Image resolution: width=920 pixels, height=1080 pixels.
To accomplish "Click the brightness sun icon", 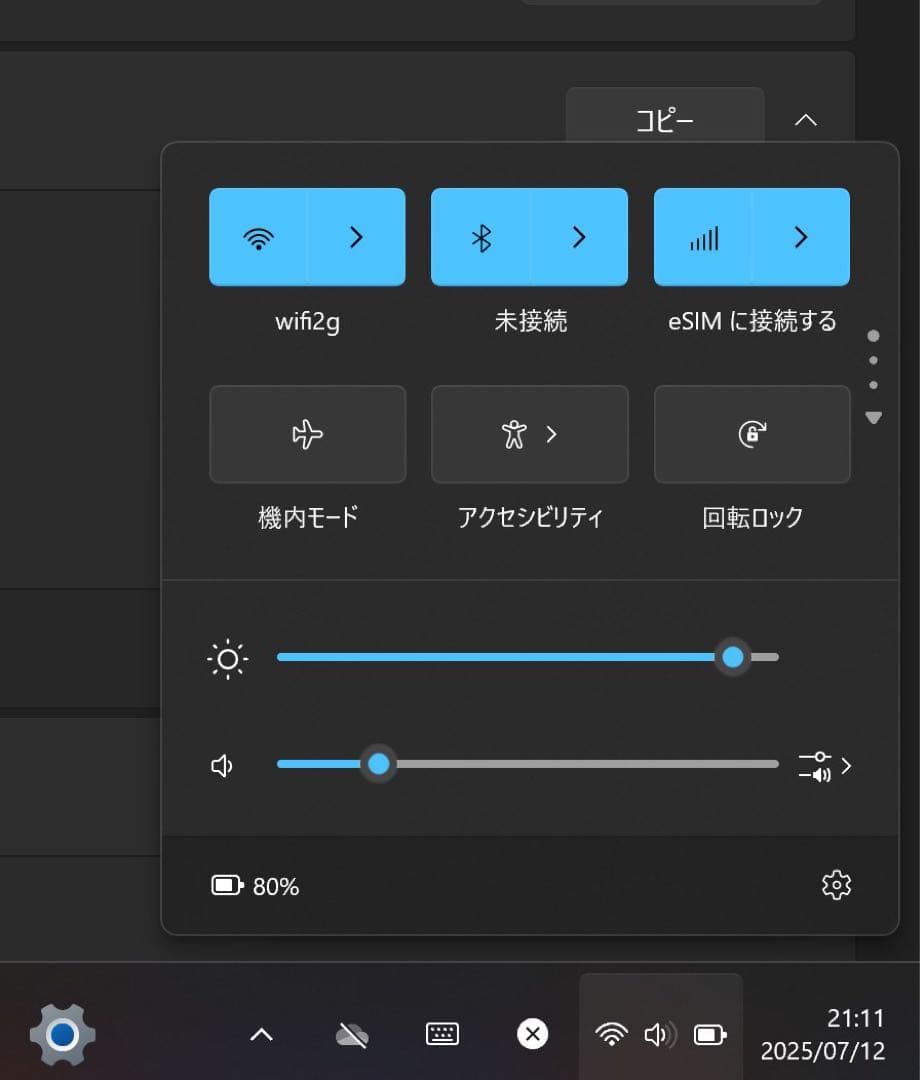I will pos(228,658).
